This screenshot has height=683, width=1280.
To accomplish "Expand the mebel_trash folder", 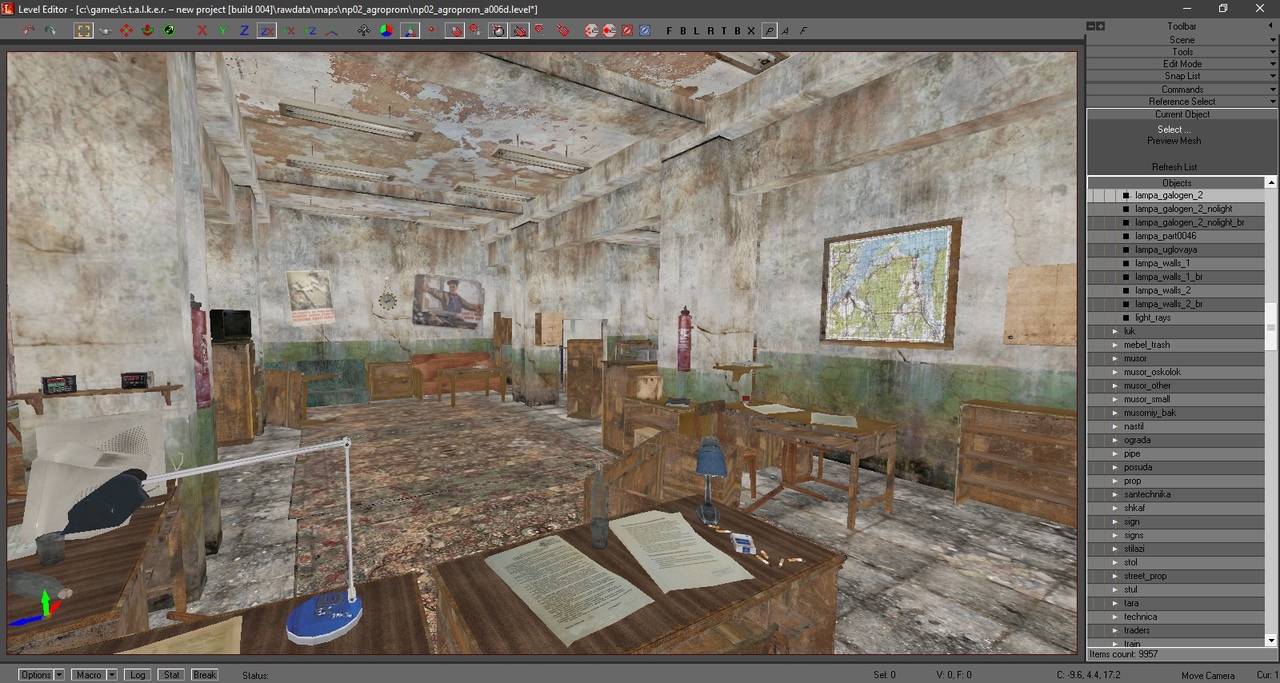I will pos(1115,345).
